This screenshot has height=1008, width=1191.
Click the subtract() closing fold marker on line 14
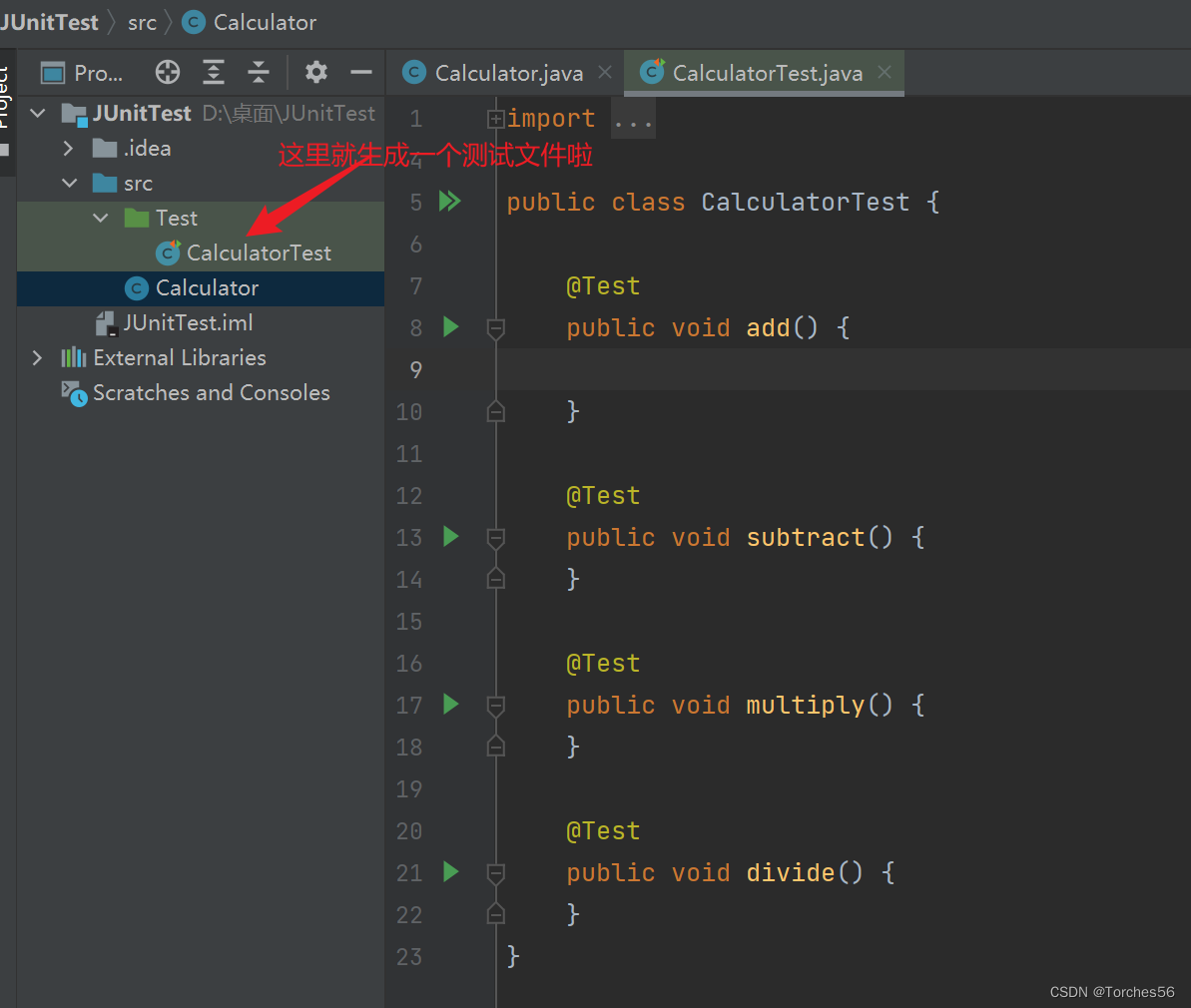click(x=495, y=579)
